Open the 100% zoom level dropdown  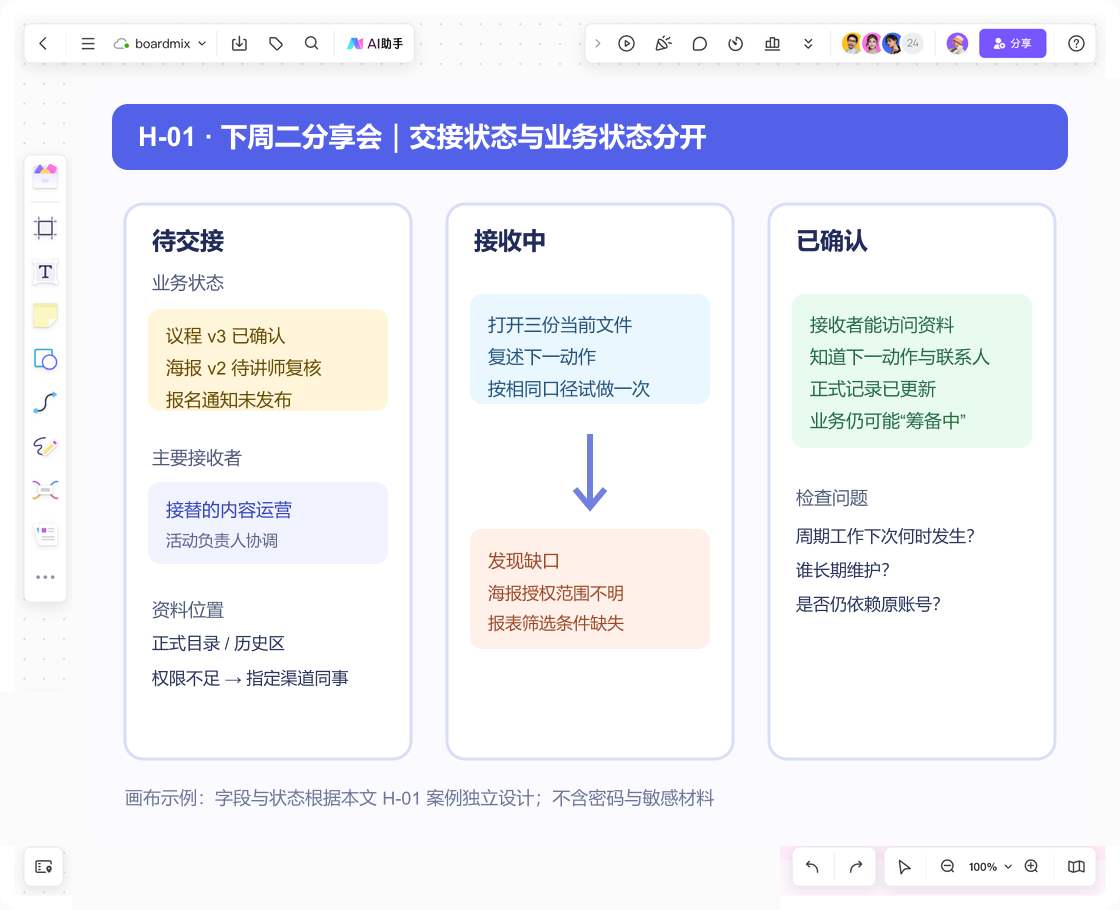(990, 866)
